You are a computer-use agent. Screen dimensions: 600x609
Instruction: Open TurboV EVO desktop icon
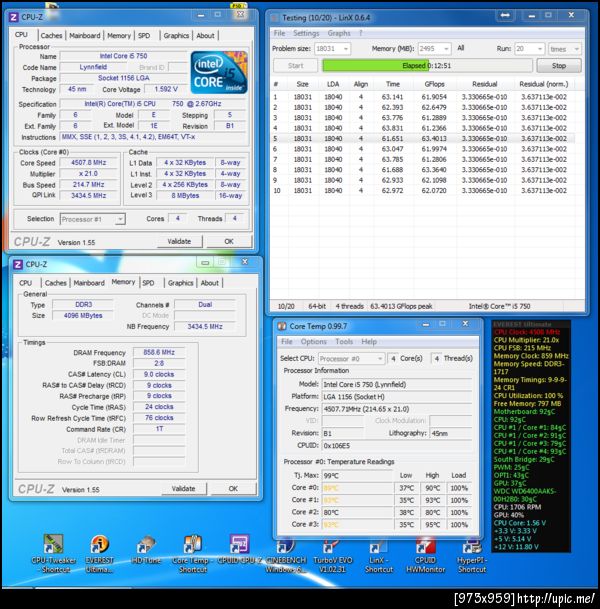coord(332,555)
